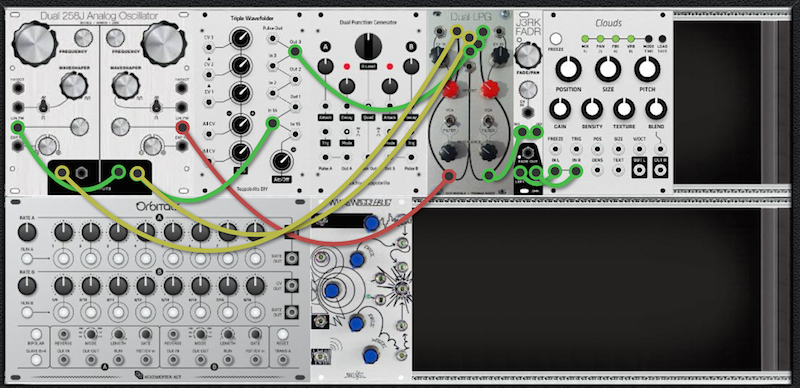Click Triple Wavefolder Out 3 jack
This screenshot has height=388, width=800.
point(294,51)
